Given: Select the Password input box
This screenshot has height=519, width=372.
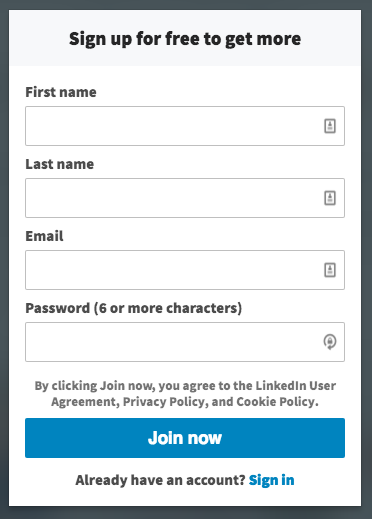Looking at the screenshot, I should [185, 342].
